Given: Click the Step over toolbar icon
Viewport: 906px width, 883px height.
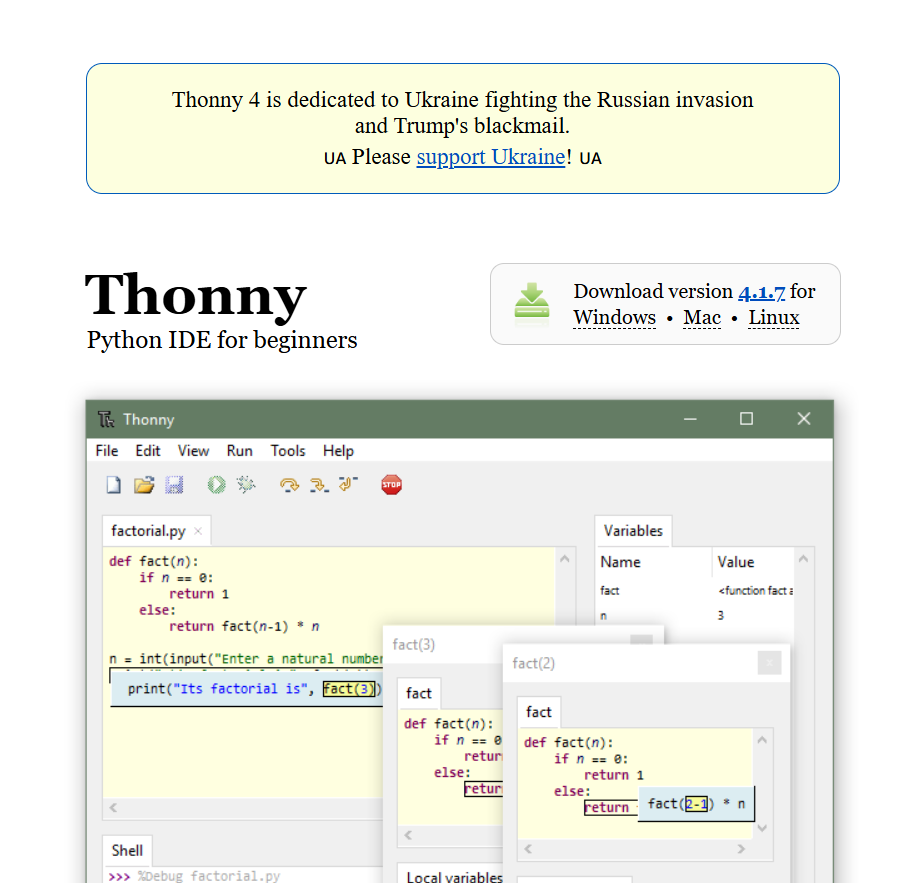Looking at the screenshot, I should pos(289,485).
